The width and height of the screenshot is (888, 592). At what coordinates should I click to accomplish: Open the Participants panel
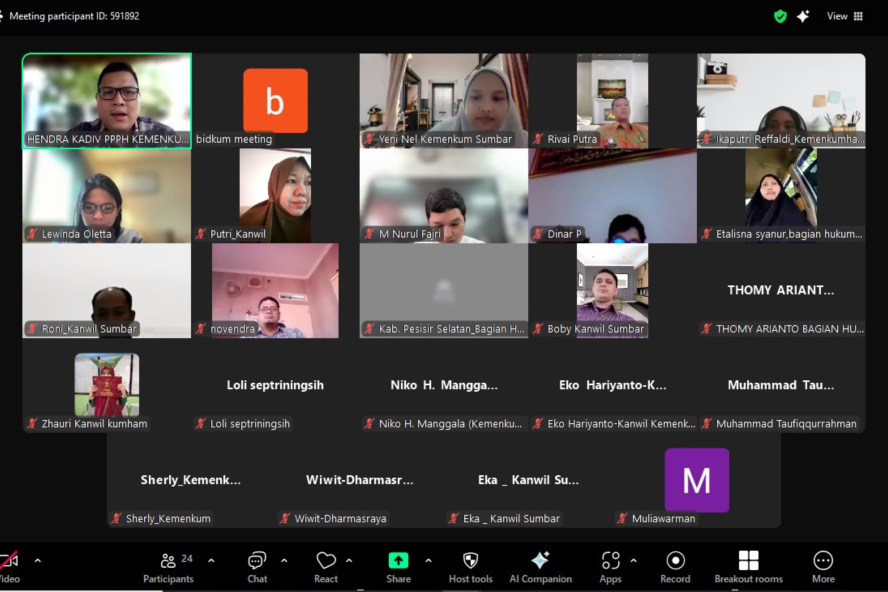[168, 566]
